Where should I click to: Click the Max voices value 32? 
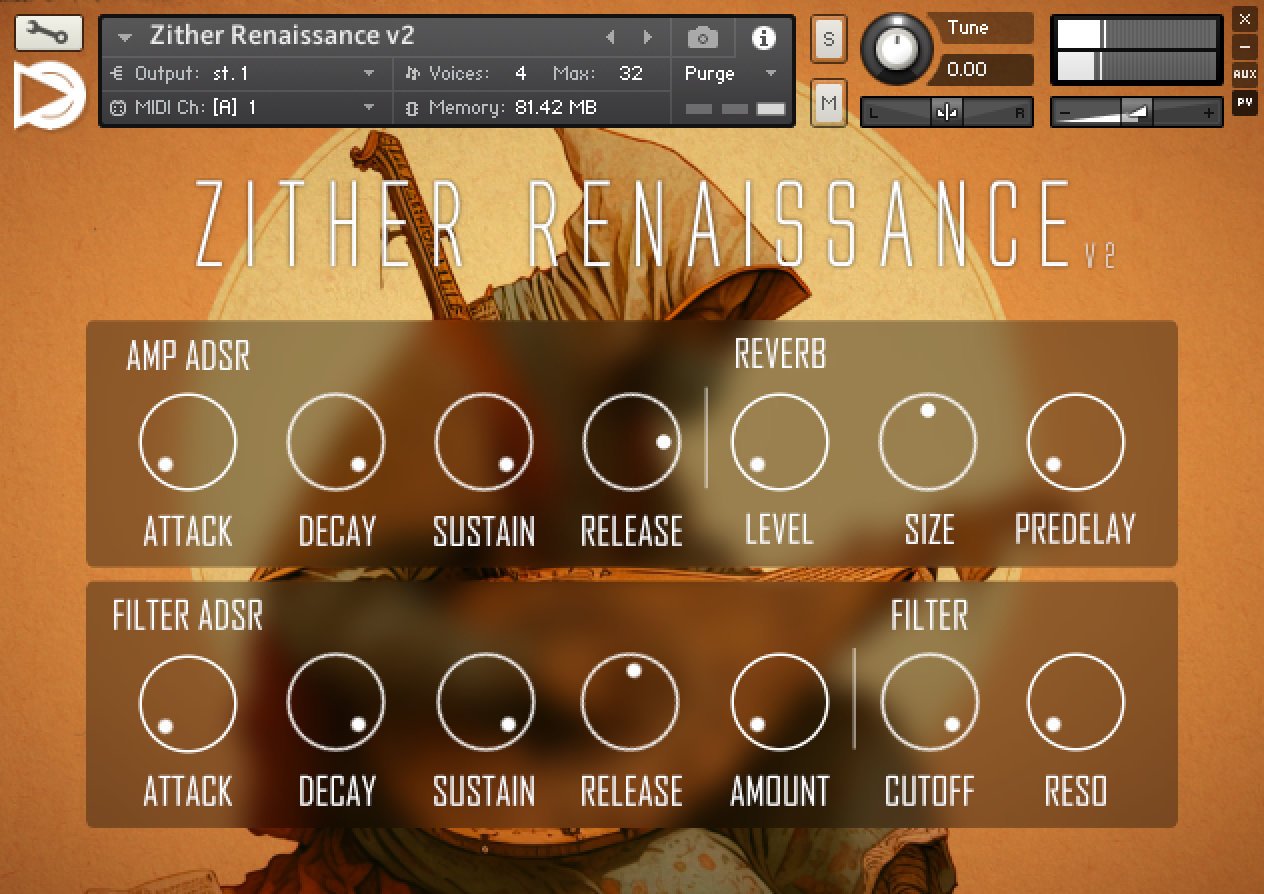[631, 73]
